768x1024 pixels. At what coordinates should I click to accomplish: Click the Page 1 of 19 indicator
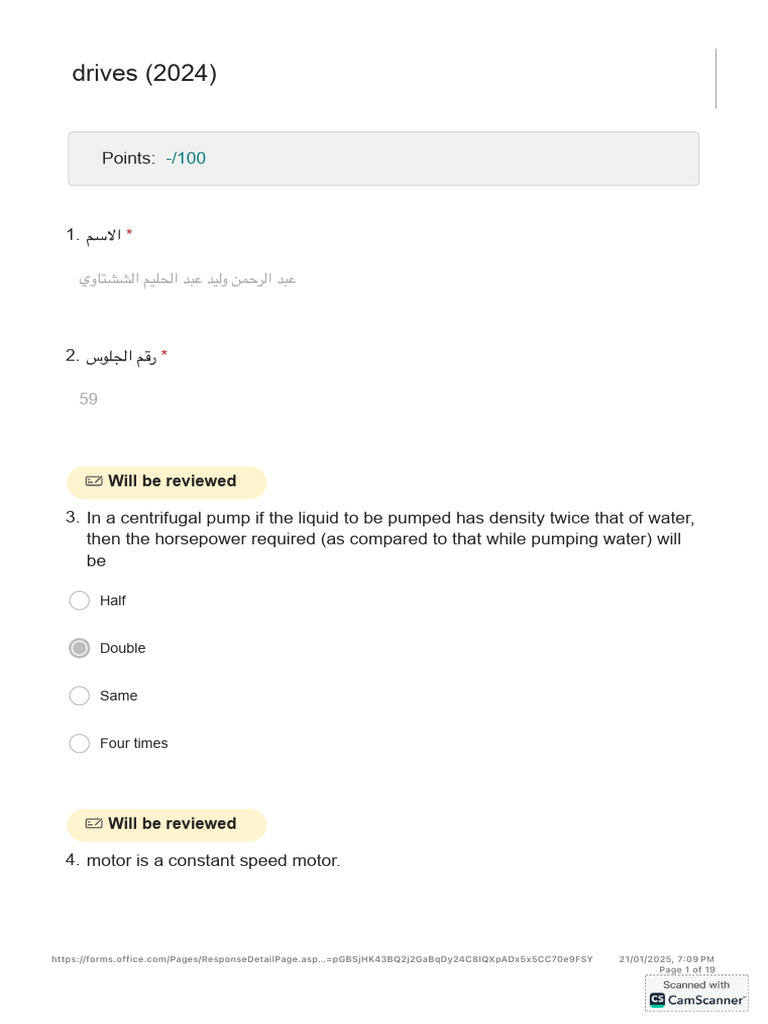687,970
